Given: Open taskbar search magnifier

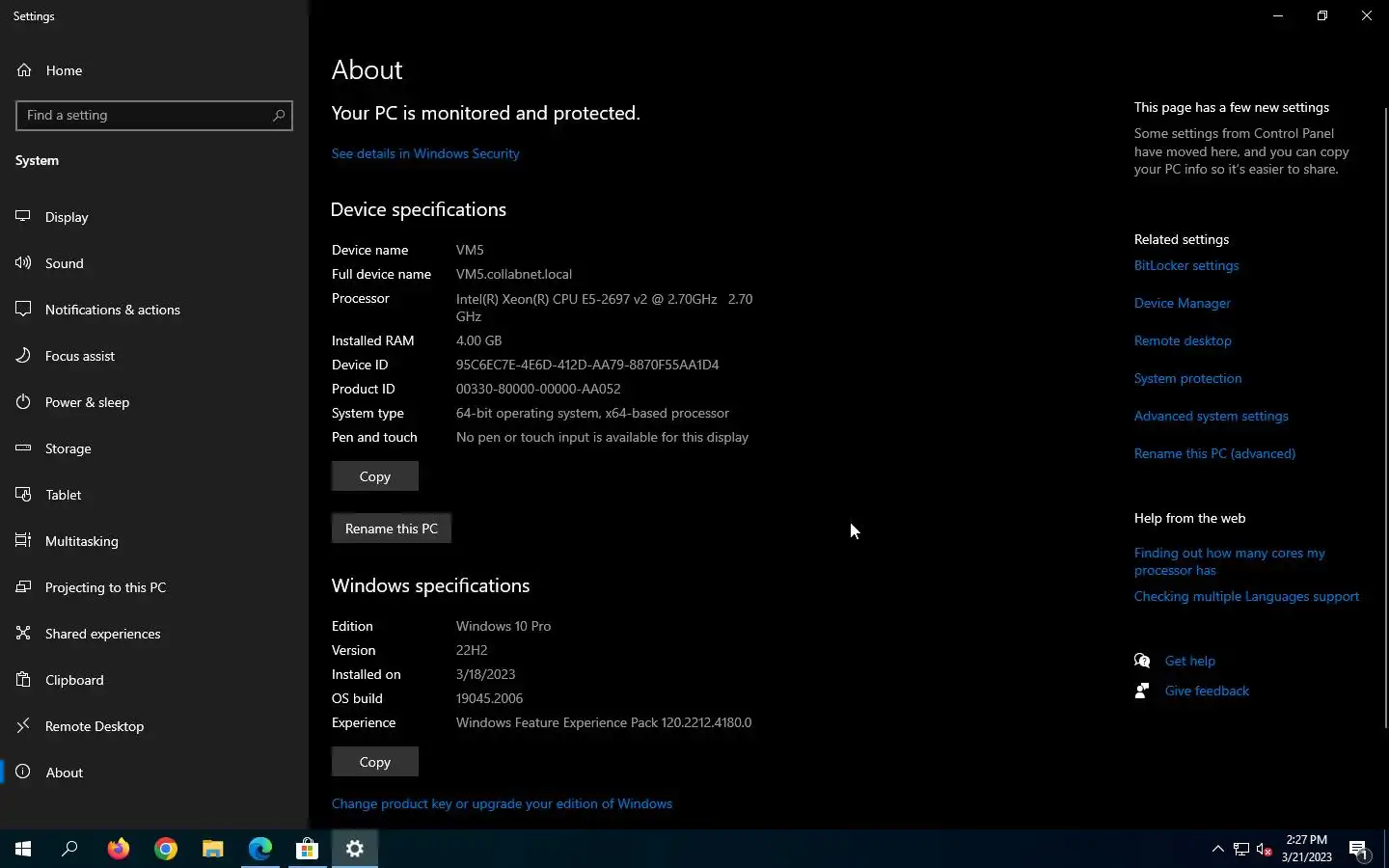Looking at the screenshot, I should click(x=69, y=849).
